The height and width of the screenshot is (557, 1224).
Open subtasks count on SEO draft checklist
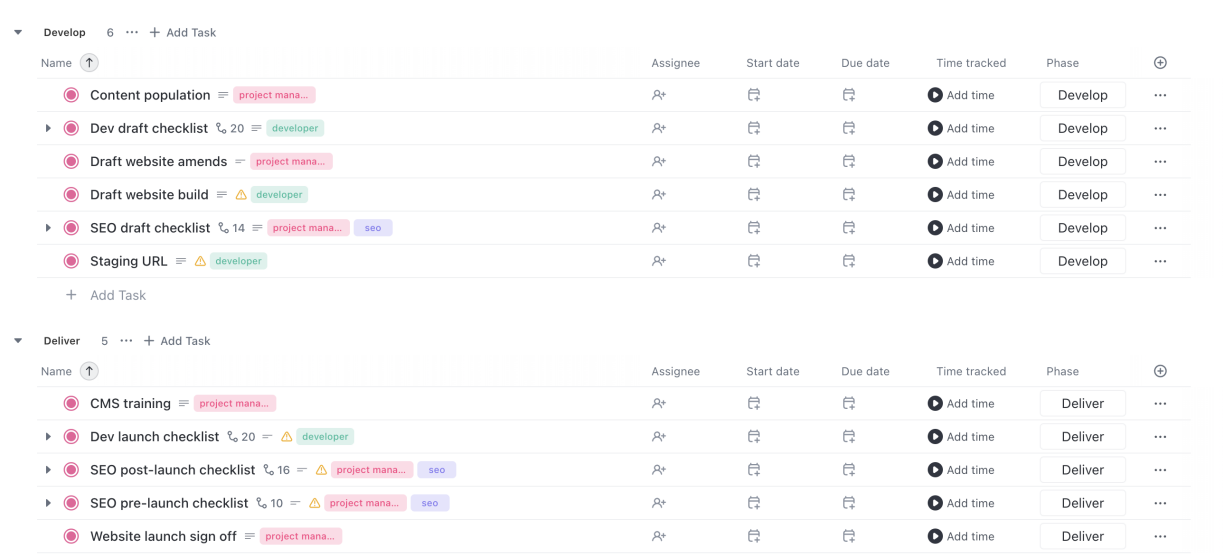pyautogui.click(x=231, y=228)
